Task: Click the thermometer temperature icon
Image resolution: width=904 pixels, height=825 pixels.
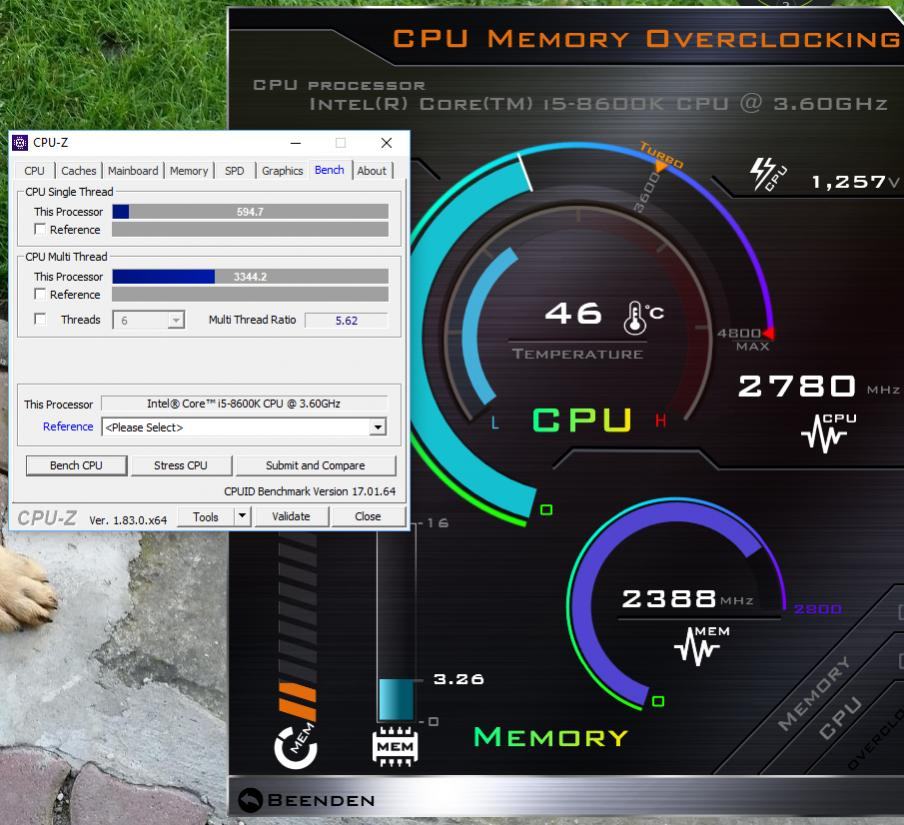Action: (635, 318)
